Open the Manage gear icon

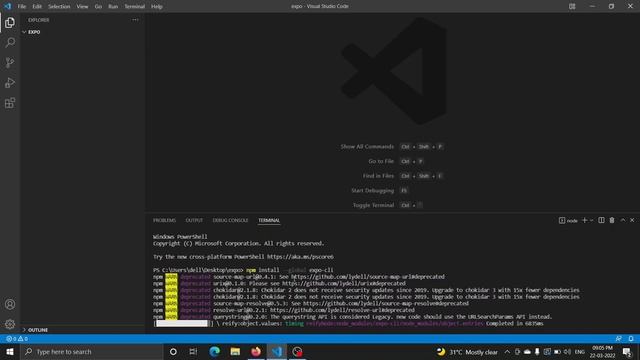pos(10,324)
